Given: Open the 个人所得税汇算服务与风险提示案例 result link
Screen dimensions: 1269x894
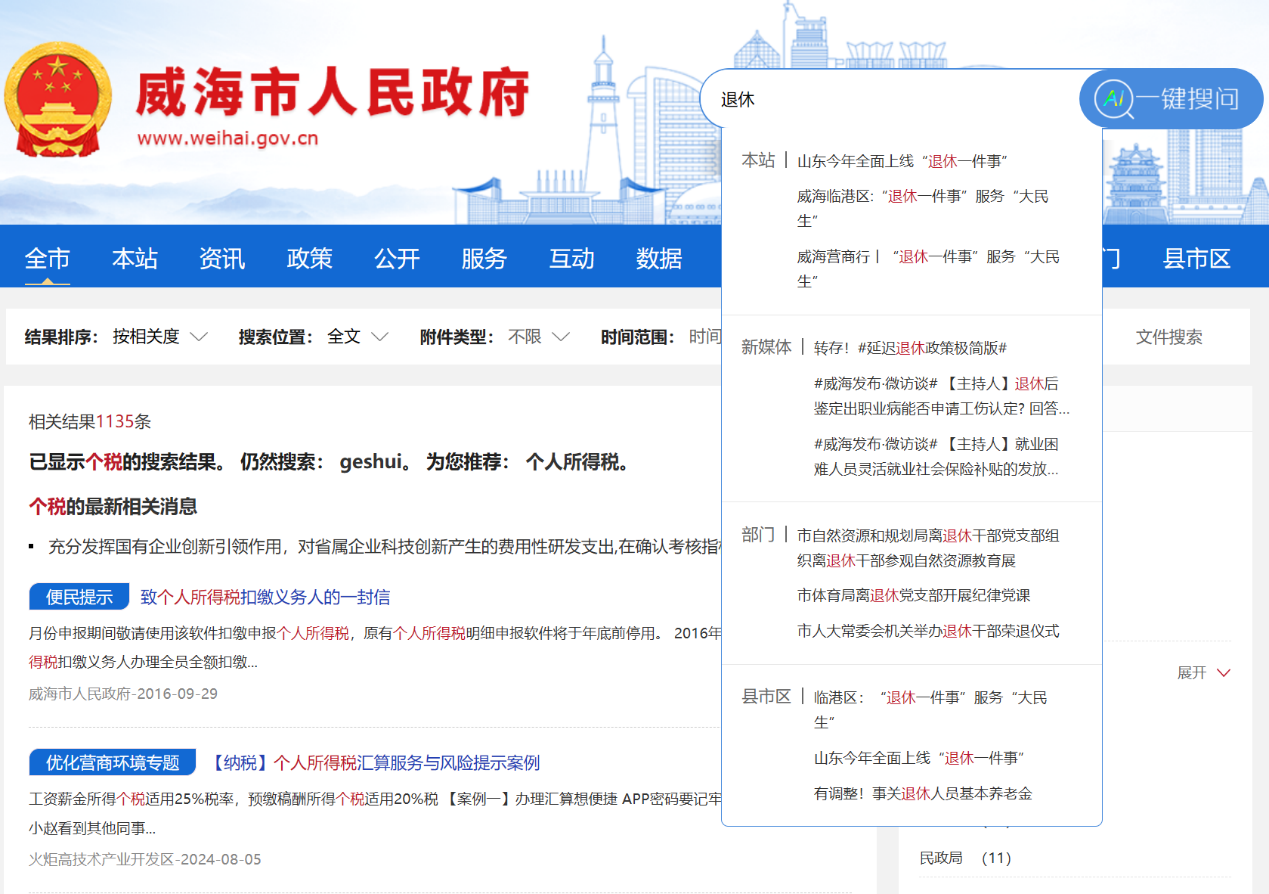Looking at the screenshot, I should pyautogui.click(x=375, y=763).
